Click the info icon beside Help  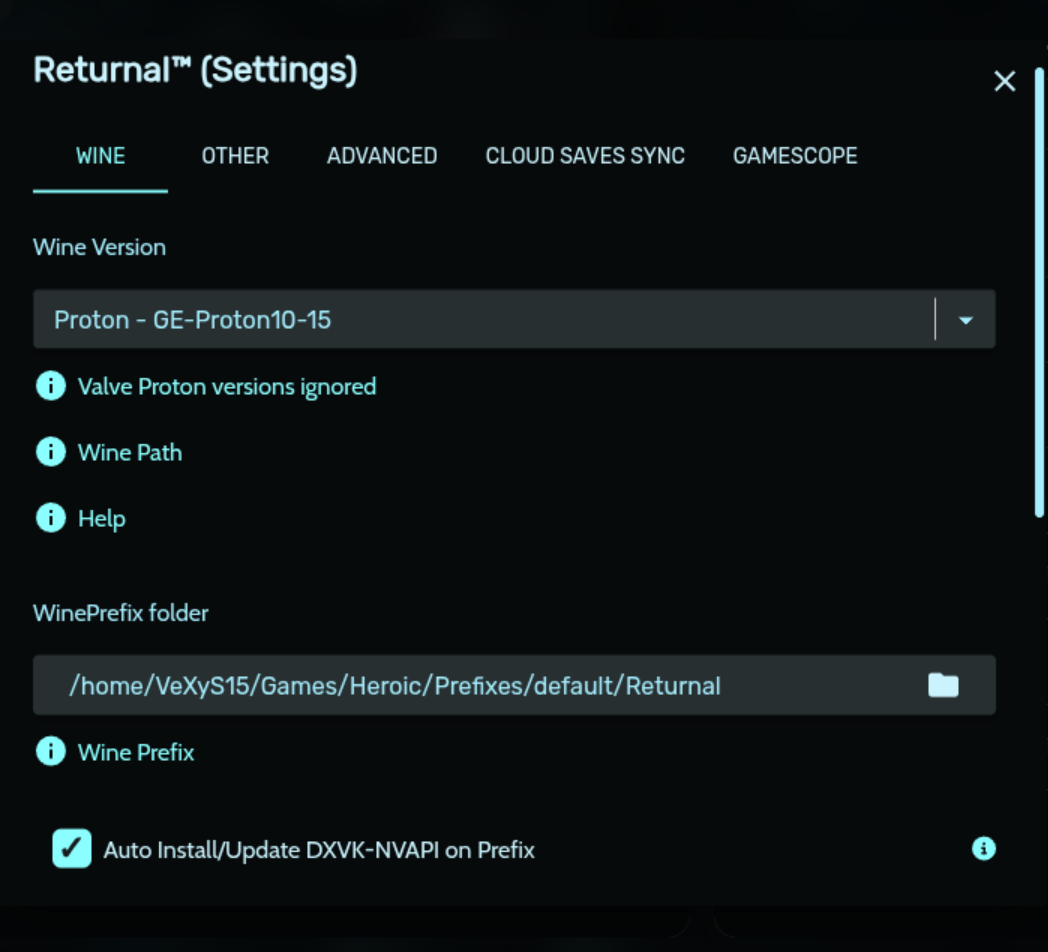50,518
